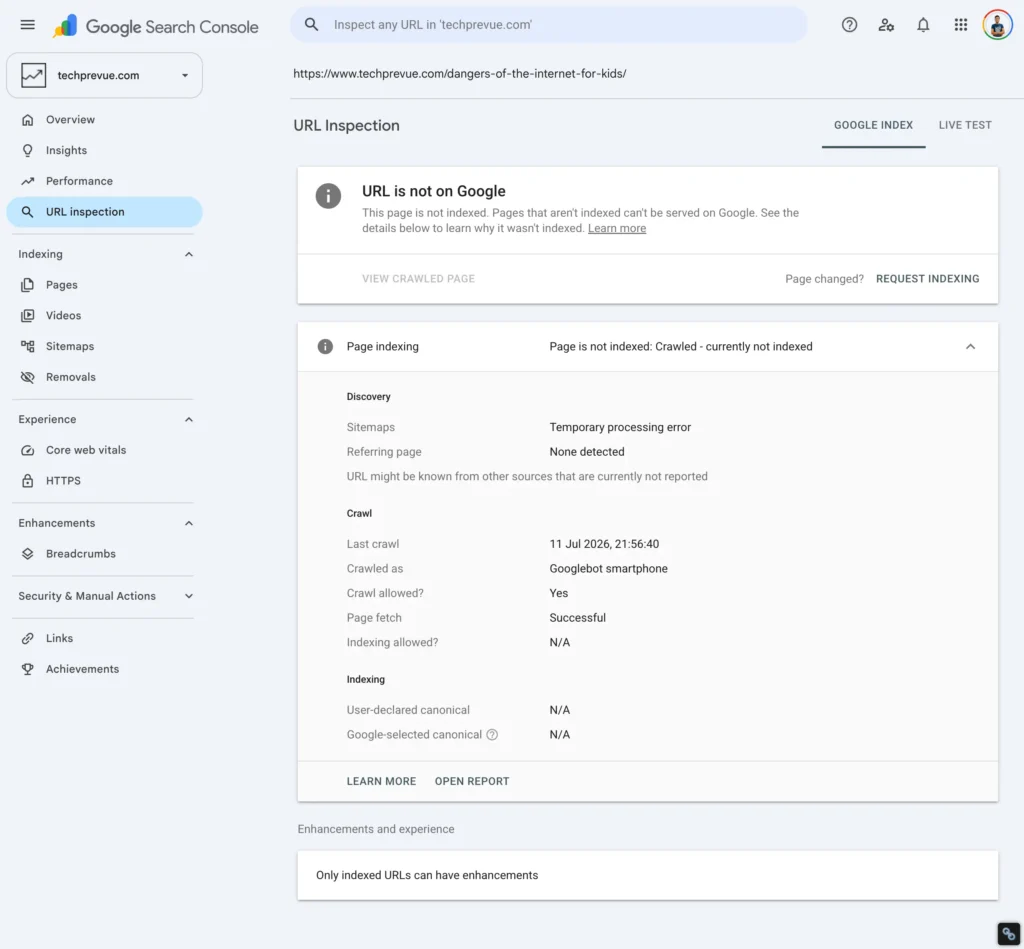Click the '11 Jul 2026, 21:56:40' last crawl value

pyautogui.click(x=604, y=544)
